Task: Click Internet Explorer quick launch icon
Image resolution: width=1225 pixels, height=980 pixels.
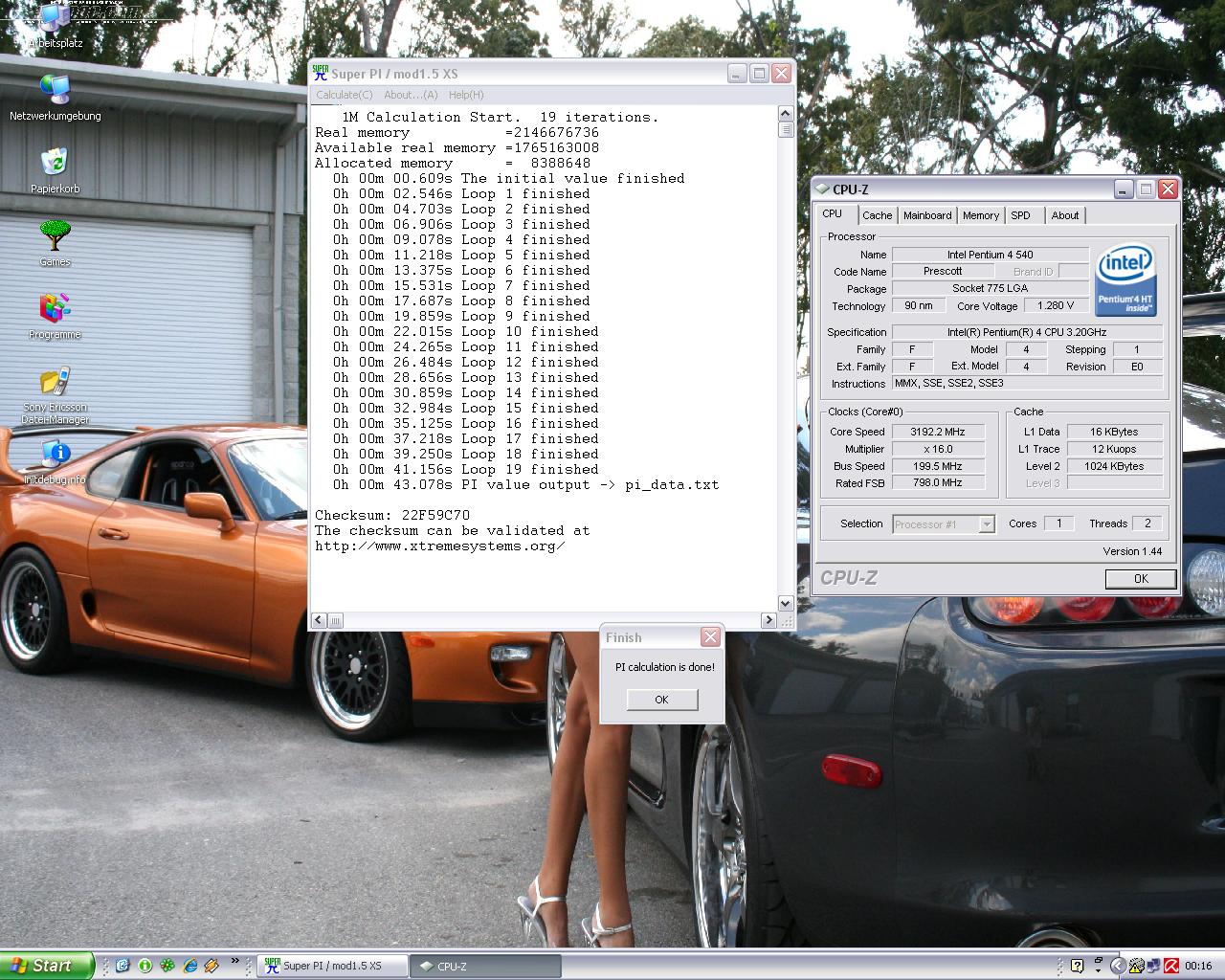Action: pos(190,966)
